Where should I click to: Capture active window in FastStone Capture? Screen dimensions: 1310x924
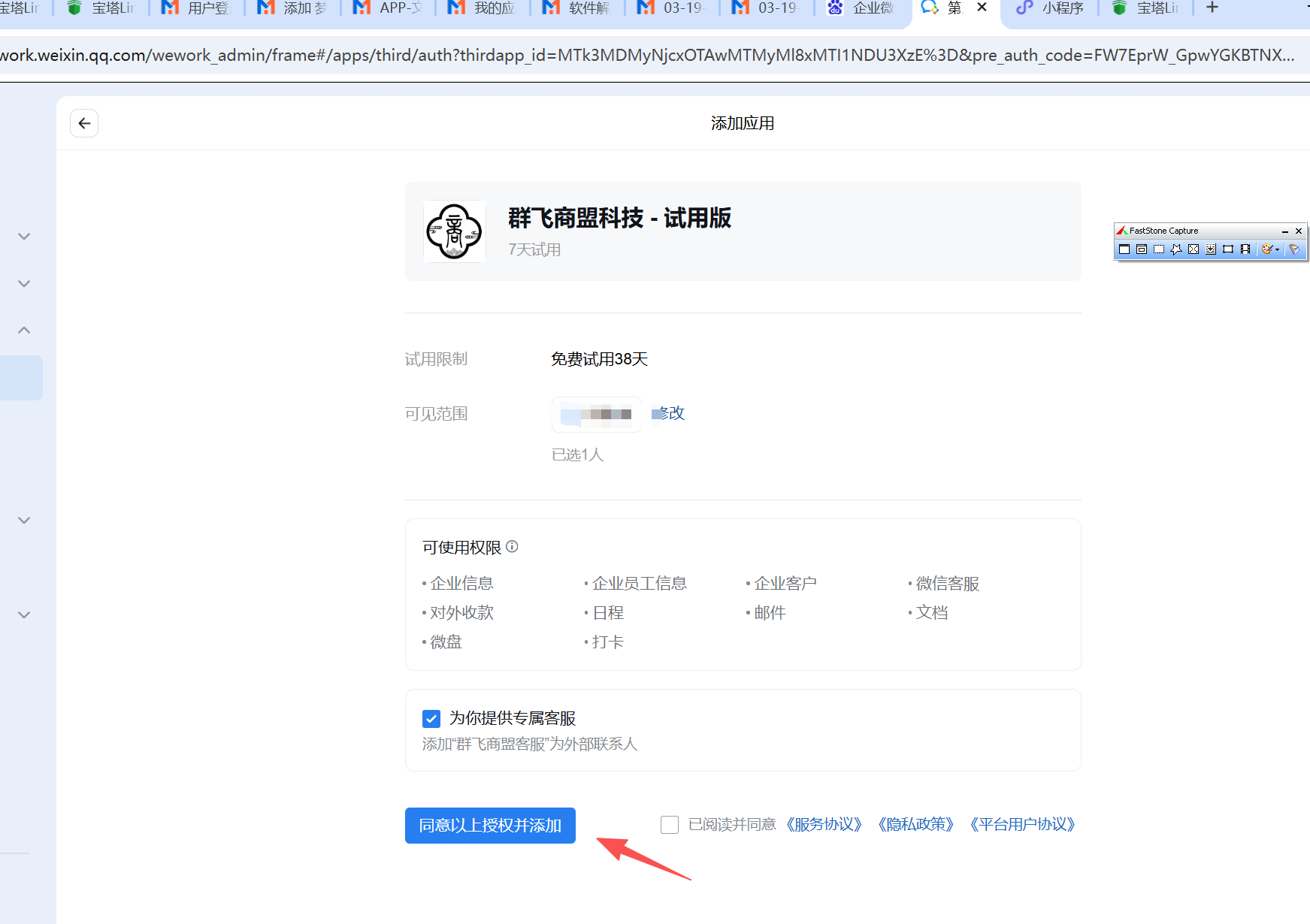[x=1124, y=249]
